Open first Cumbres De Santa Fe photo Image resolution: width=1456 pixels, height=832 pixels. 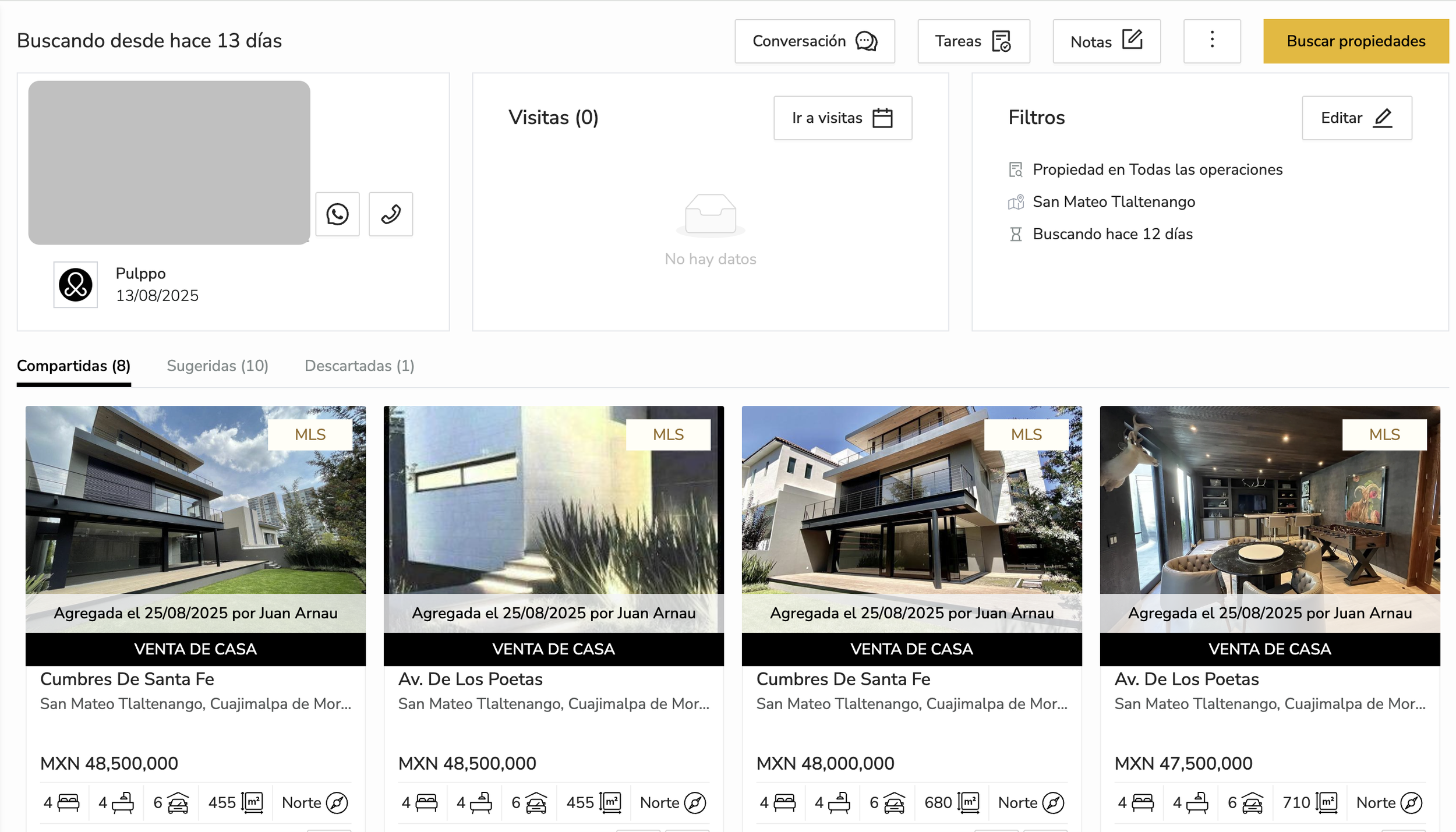pyautogui.click(x=195, y=501)
